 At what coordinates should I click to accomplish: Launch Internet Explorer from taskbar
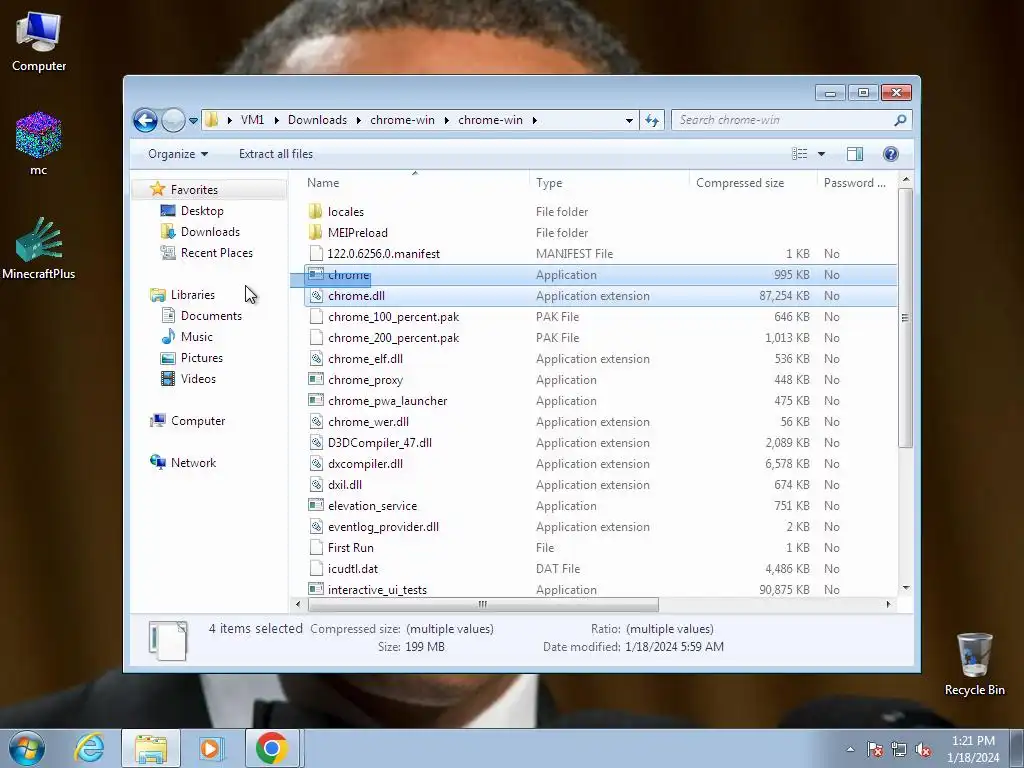89,748
